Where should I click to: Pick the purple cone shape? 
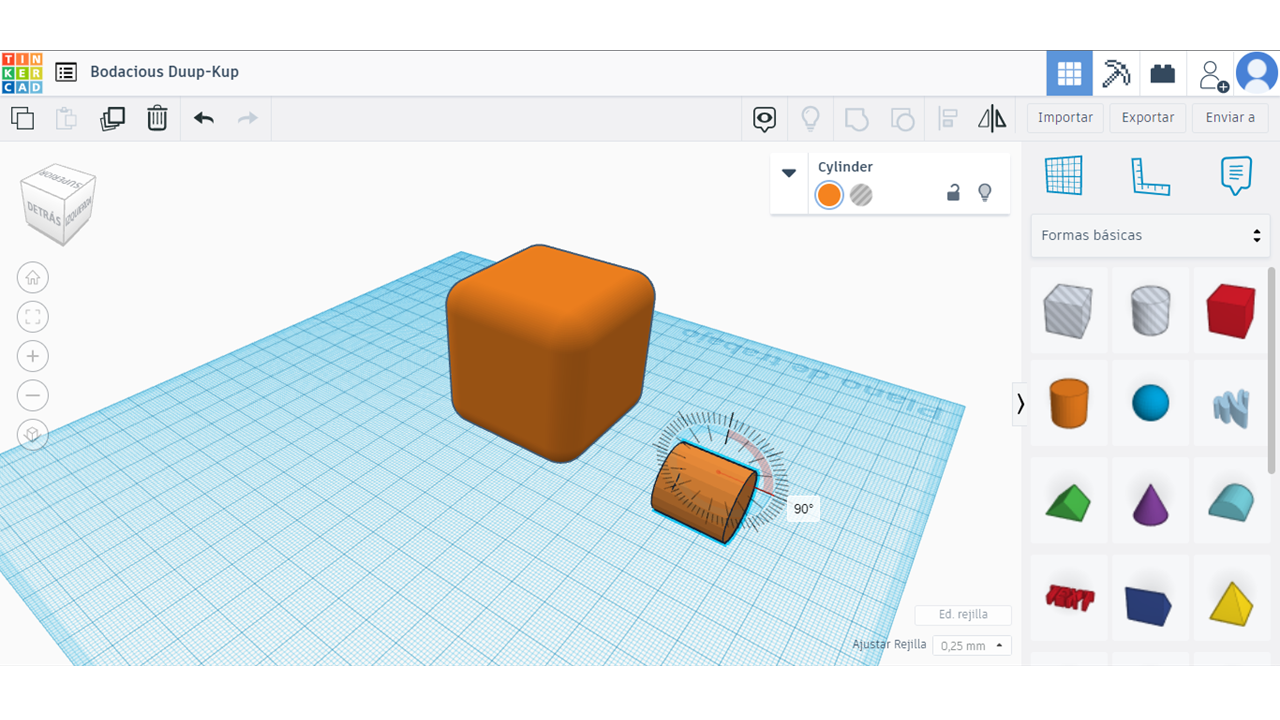click(1150, 501)
